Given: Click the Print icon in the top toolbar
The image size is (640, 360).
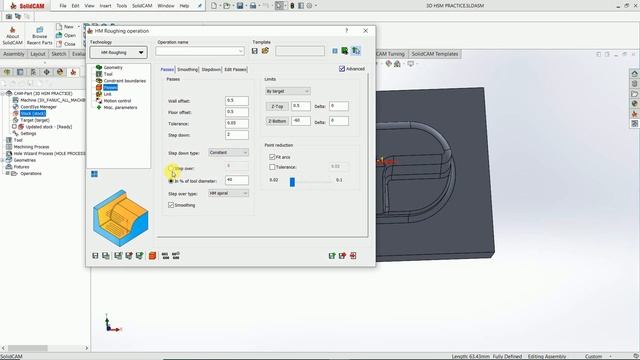Looking at the screenshot, I should pyautogui.click(x=253, y=6).
